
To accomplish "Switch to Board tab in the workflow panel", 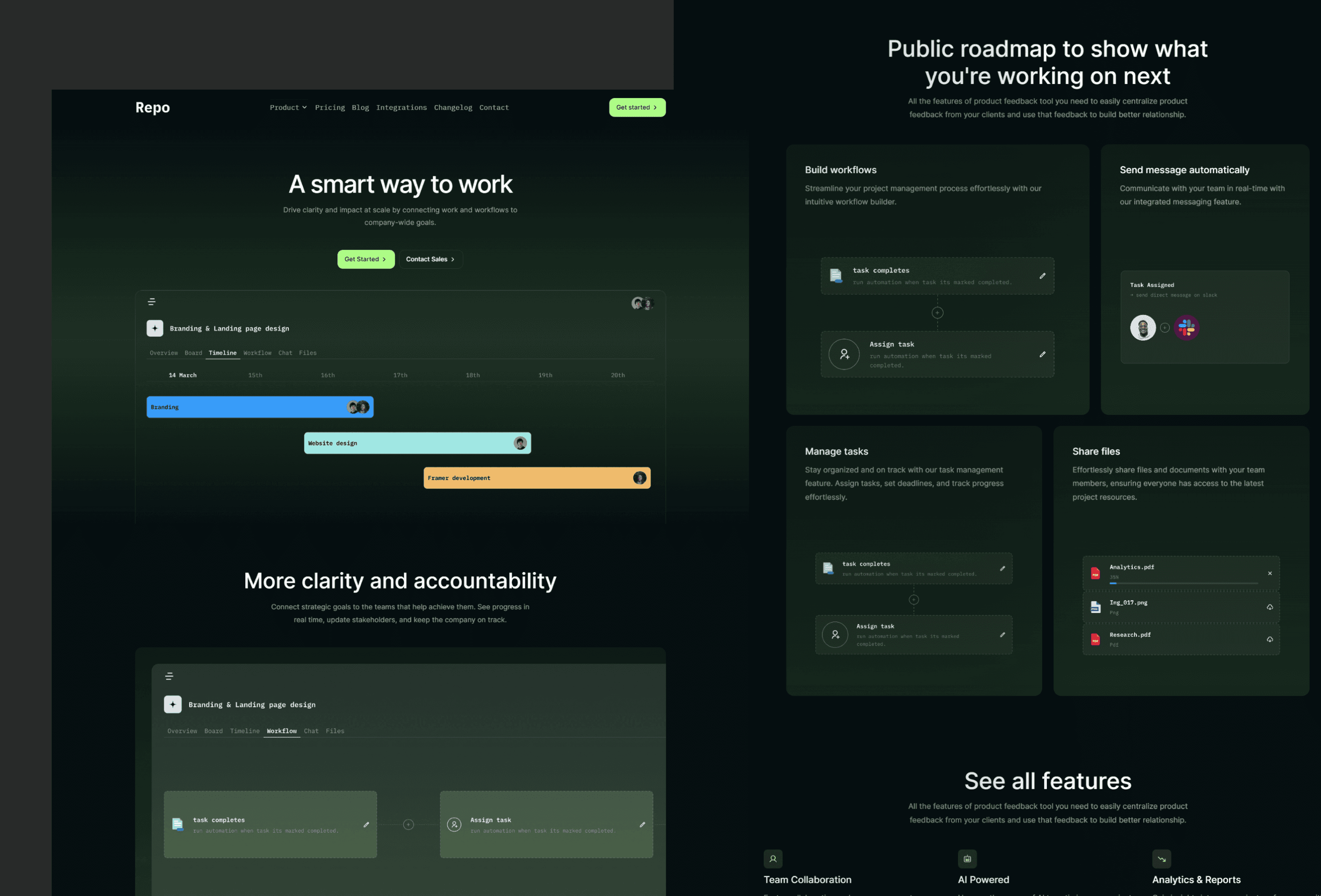I will tap(214, 731).
